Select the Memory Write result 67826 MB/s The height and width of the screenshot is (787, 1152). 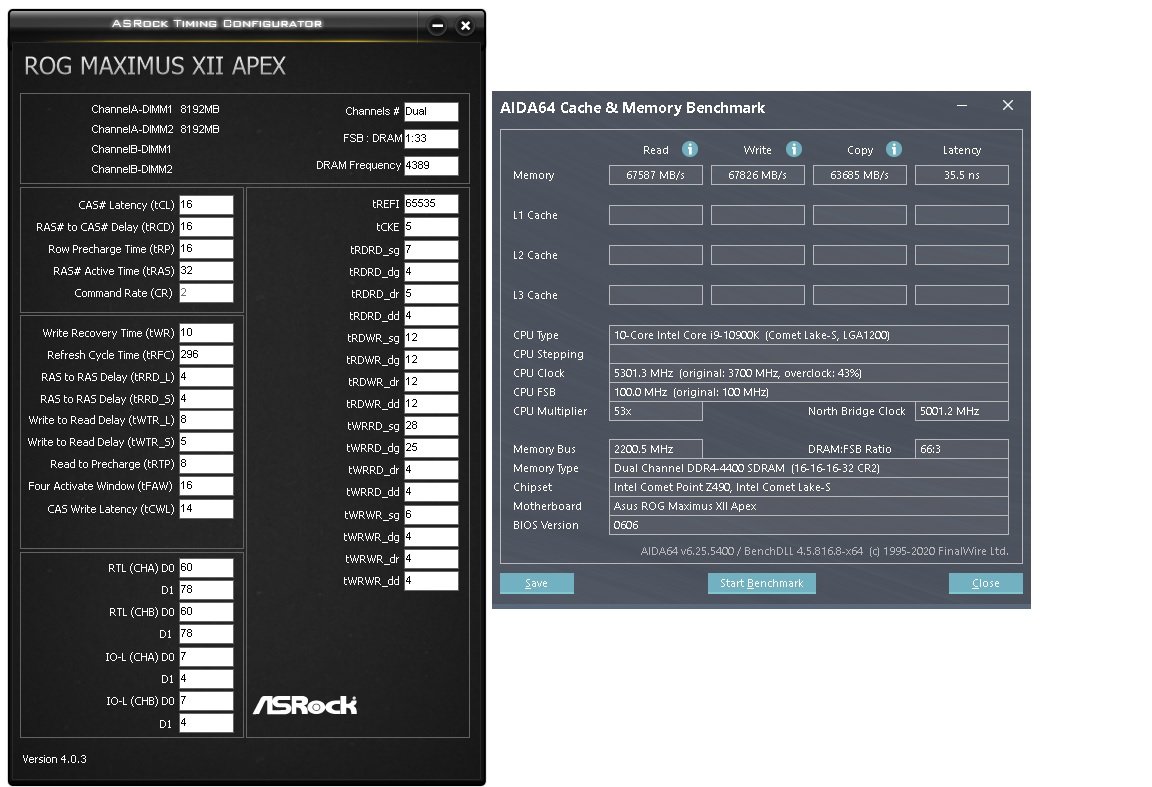tap(757, 175)
